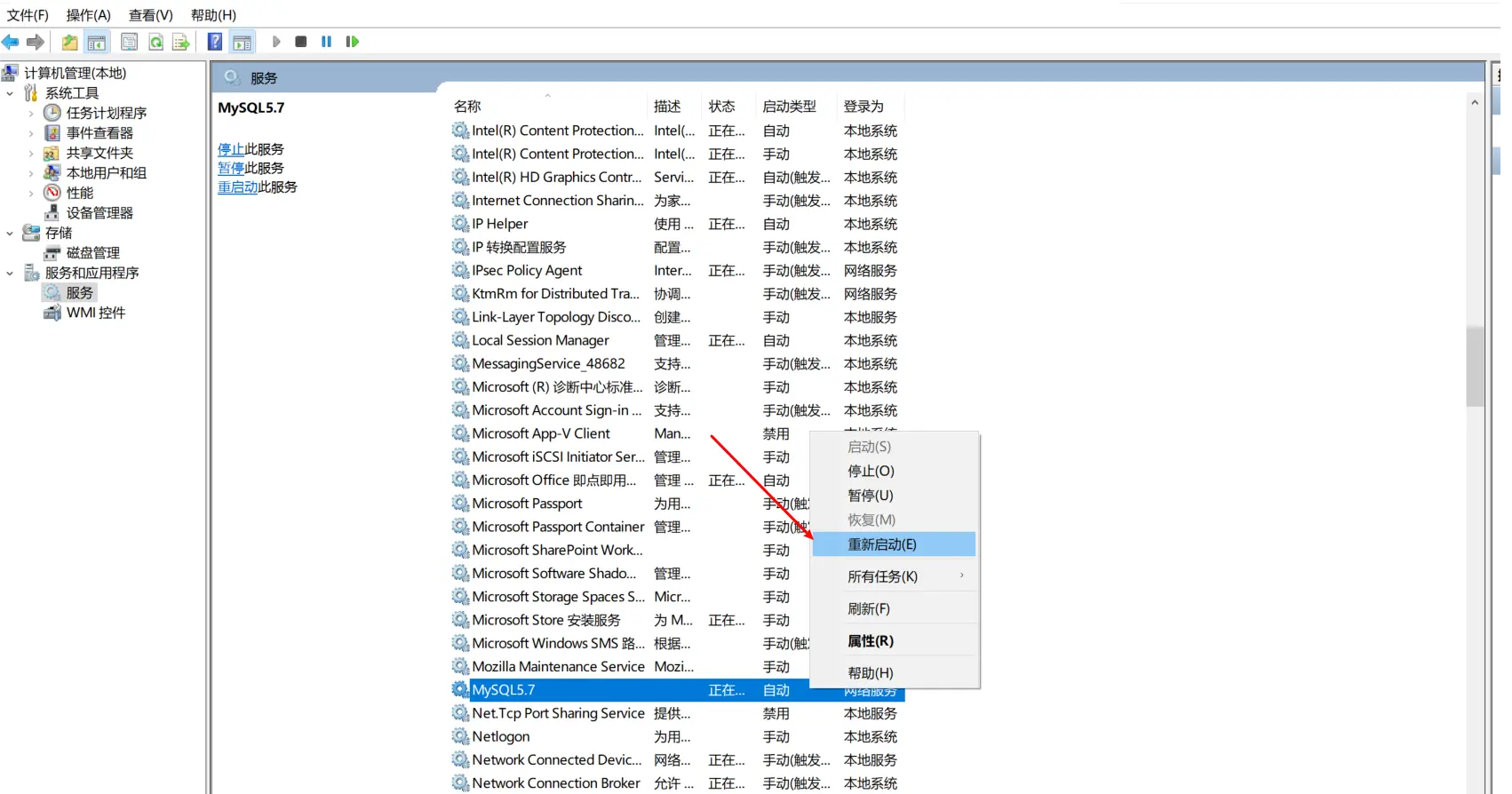Select 设备管理器 in the tree
The height and width of the screenshot is (794, 1512).
pyautogui.click(x=99, y=213)
